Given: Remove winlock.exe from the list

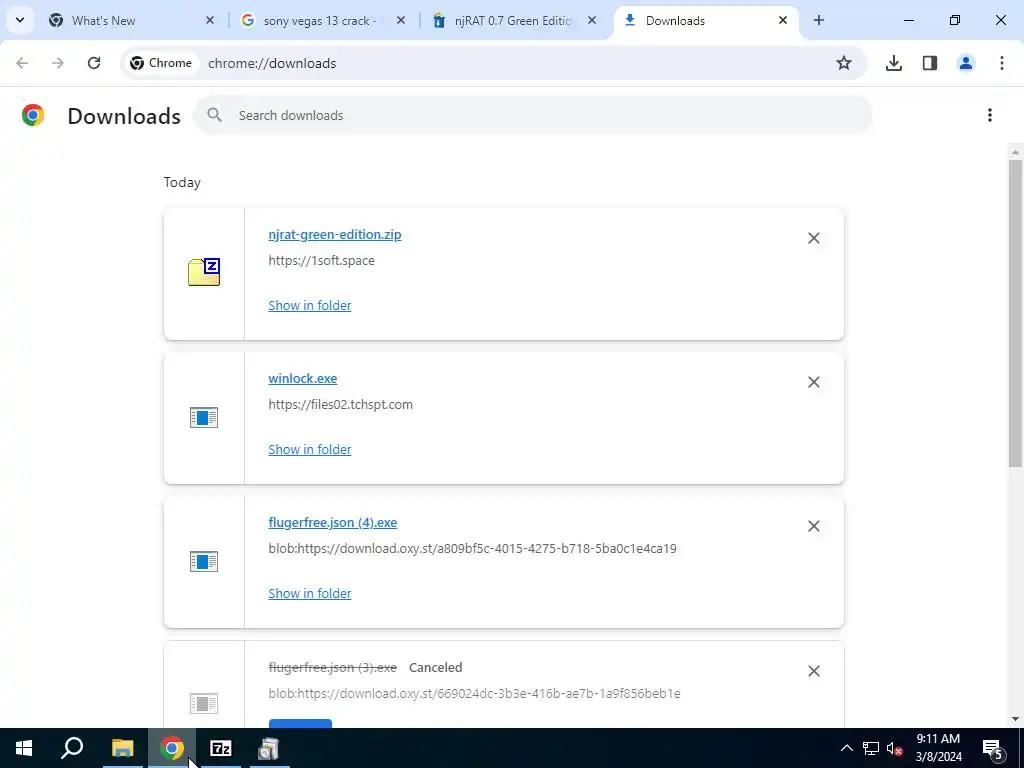Looking at the screenshot, I should (814, 382).
